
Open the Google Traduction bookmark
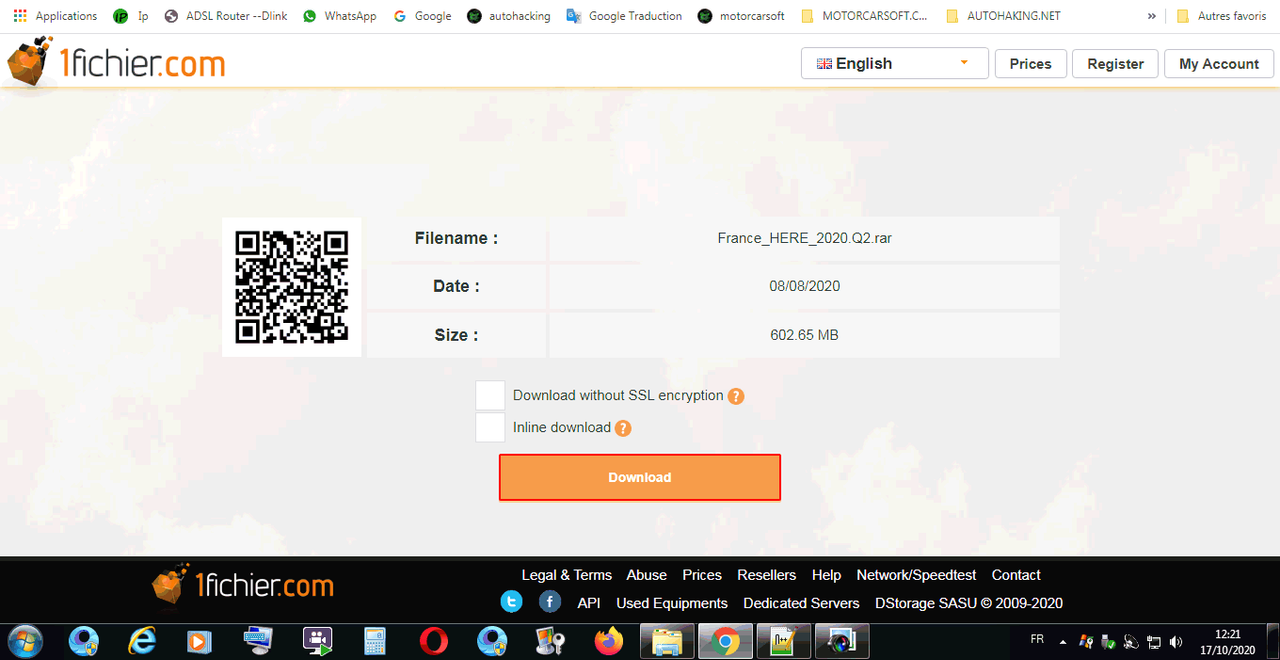[x=624, y=16]
